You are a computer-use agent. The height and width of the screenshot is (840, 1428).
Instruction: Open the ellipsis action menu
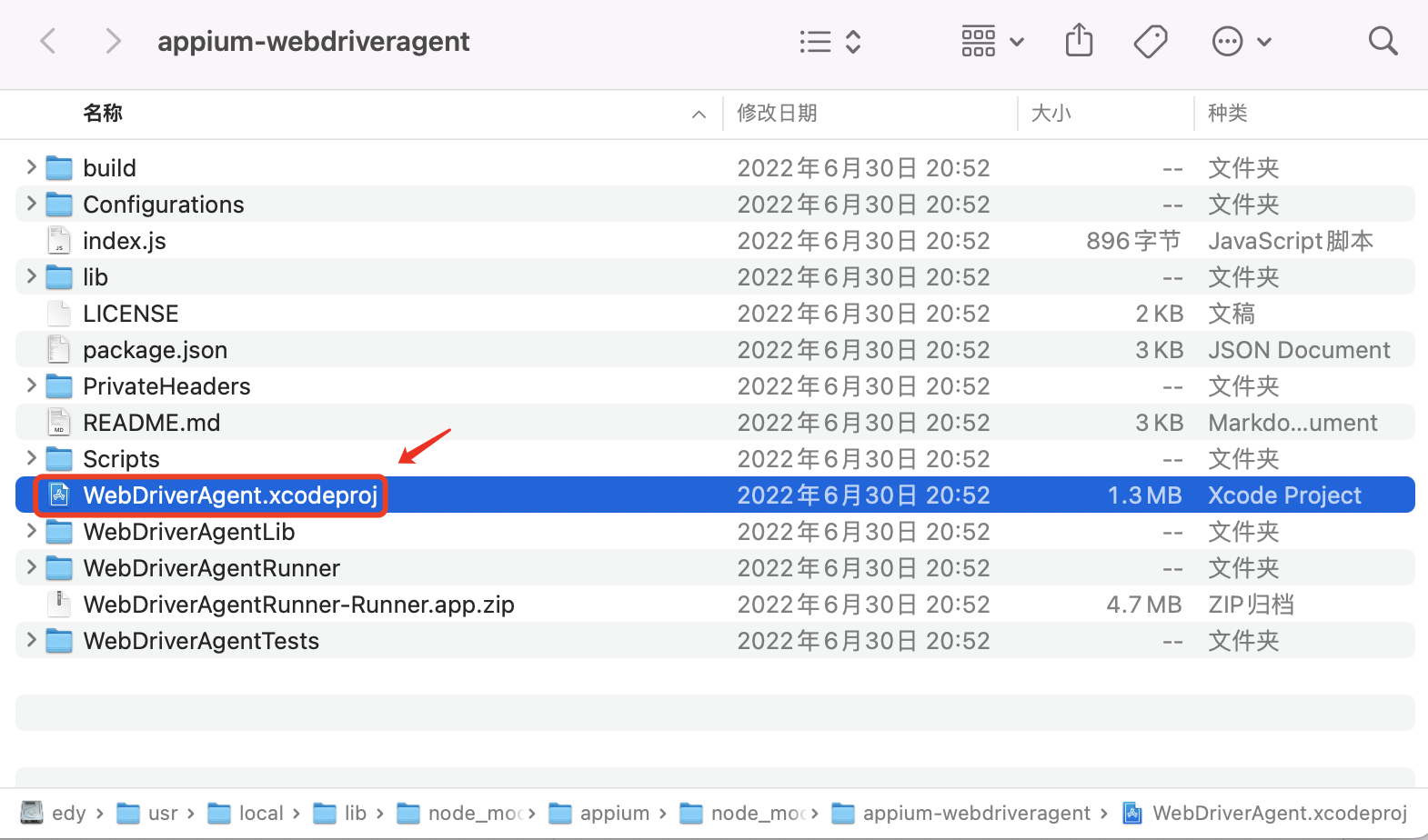(1242, 41)
